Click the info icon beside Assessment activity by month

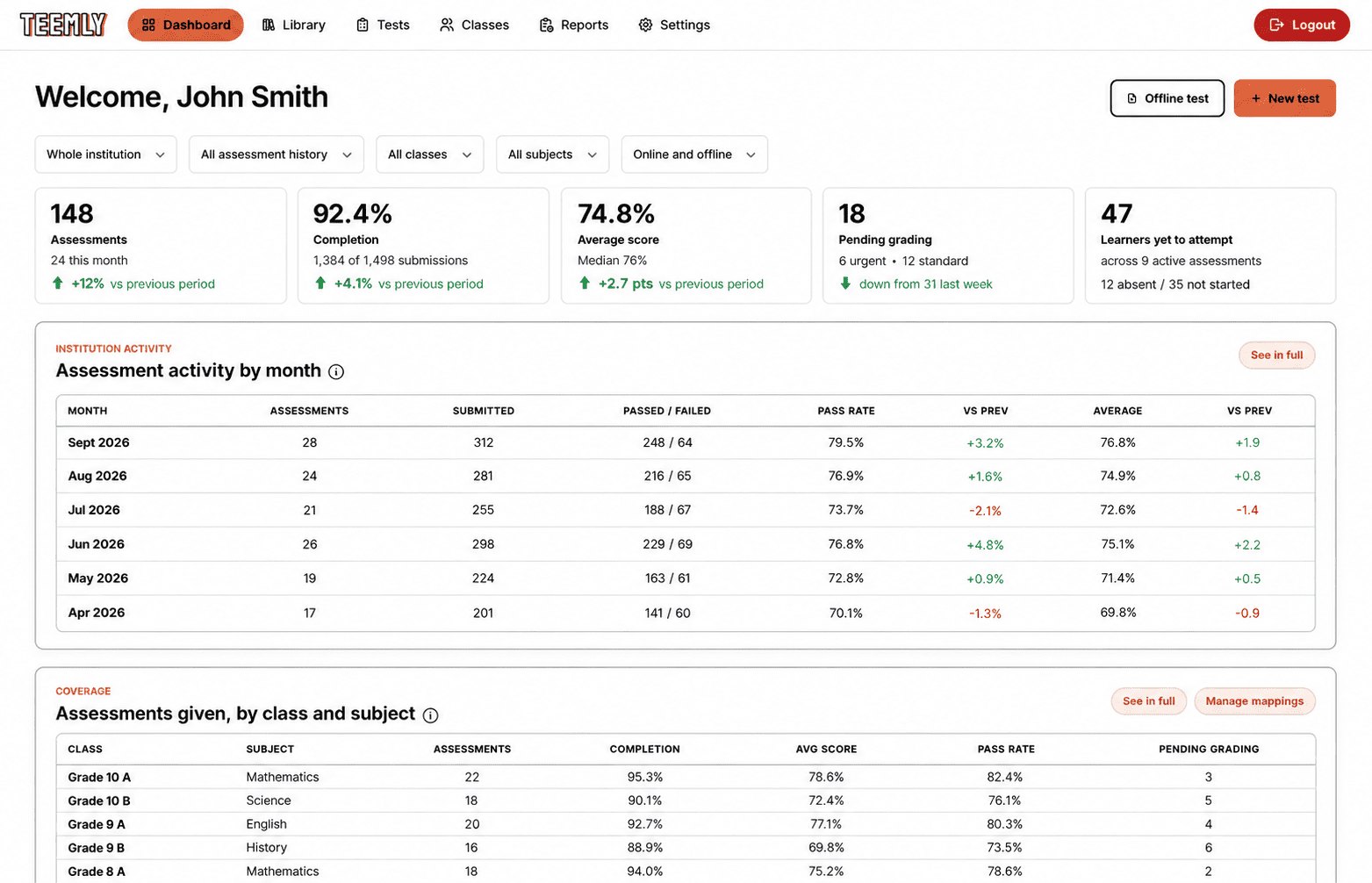(336, 372)
